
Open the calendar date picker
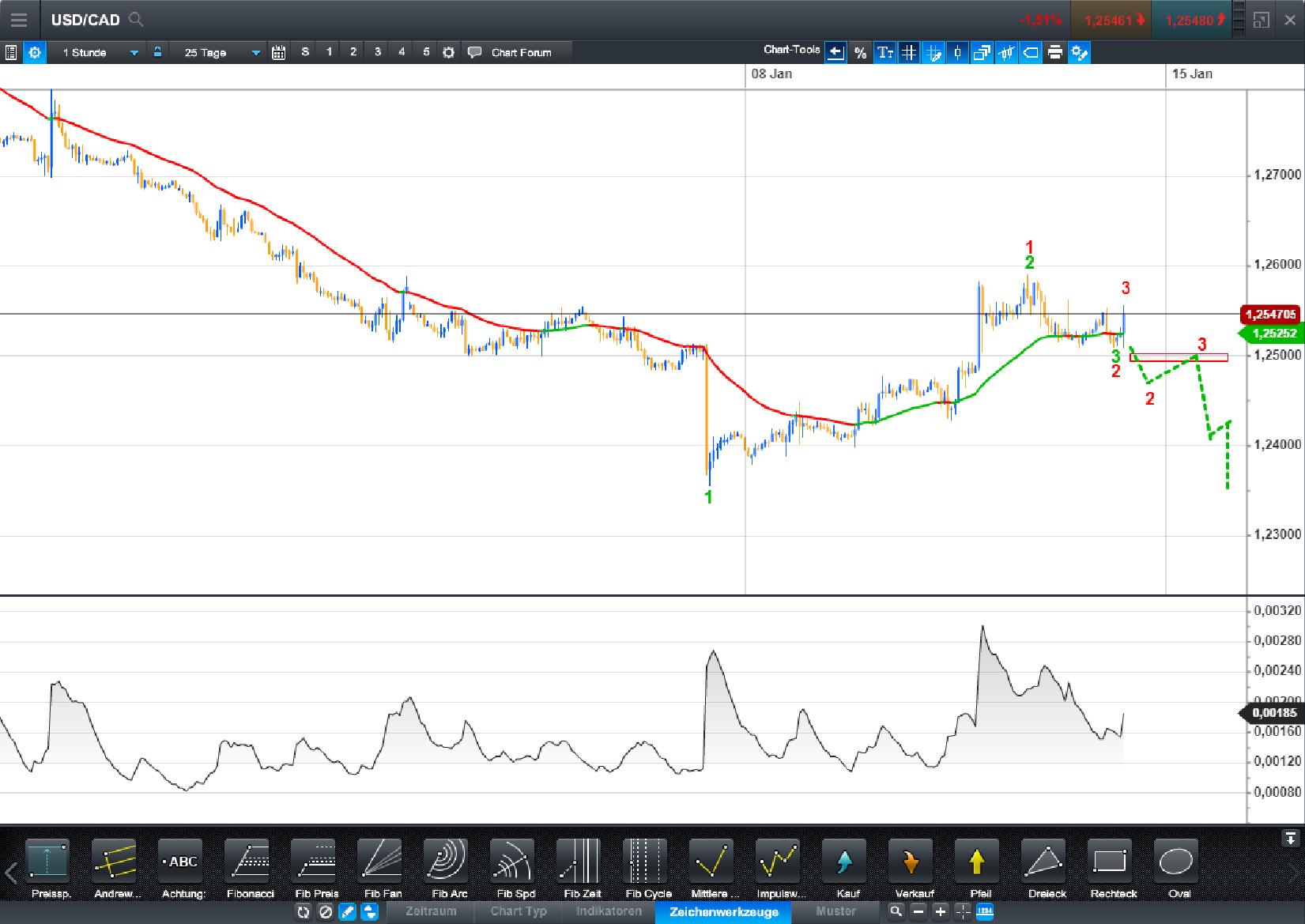pyautogui.click(x=278, y=52)
